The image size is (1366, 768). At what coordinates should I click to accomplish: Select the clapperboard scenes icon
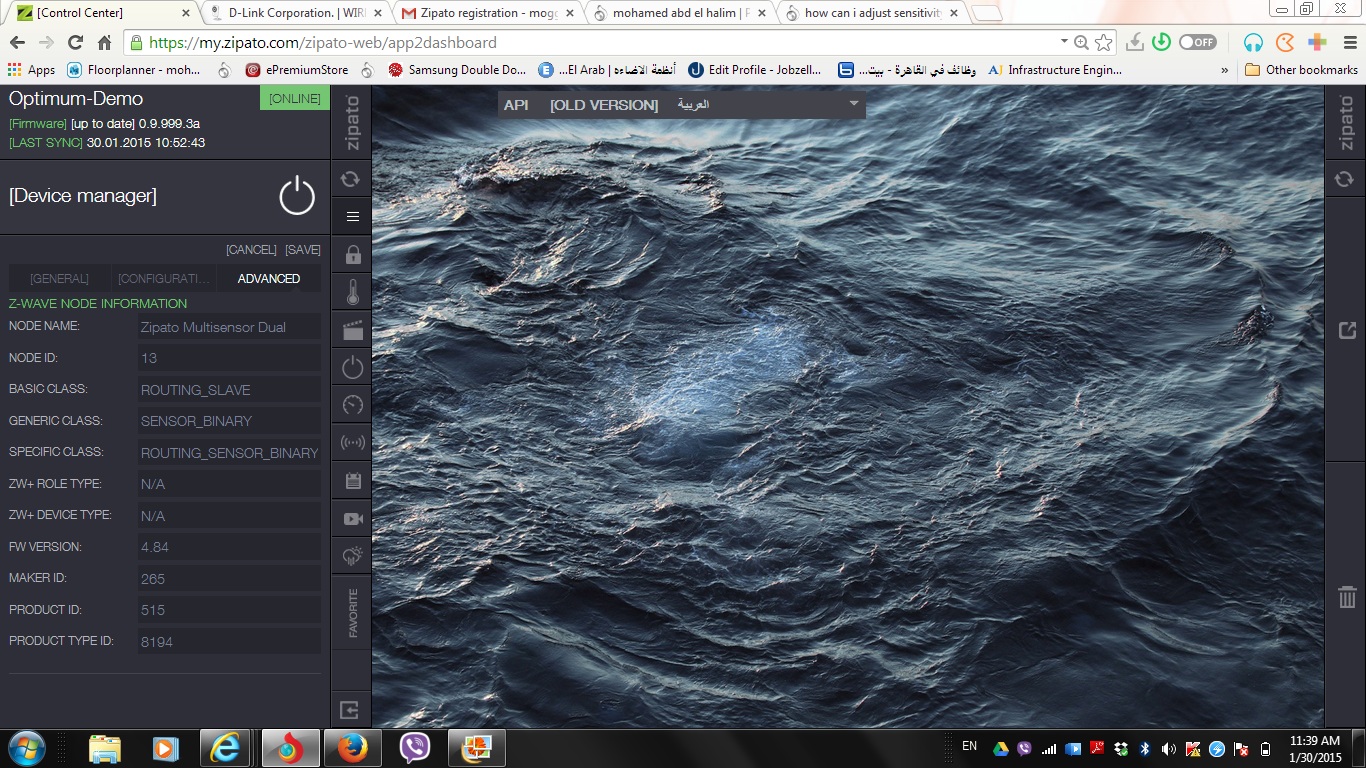coord(351,330)
